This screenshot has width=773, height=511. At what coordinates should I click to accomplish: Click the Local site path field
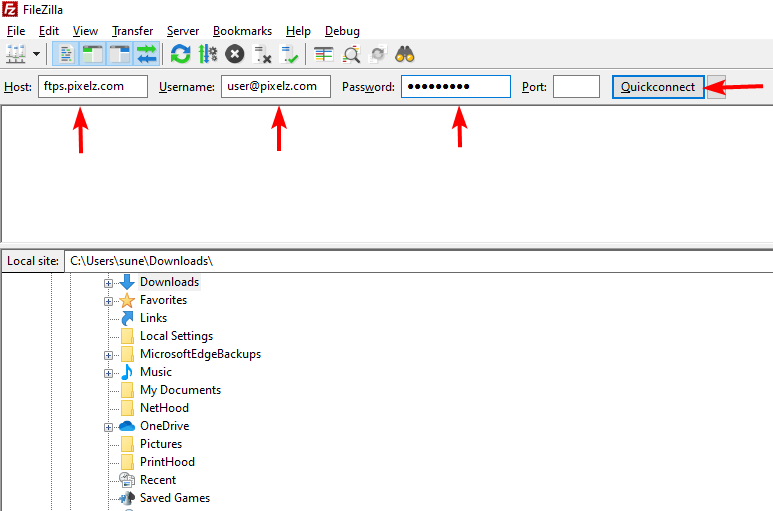coord(419,261)
